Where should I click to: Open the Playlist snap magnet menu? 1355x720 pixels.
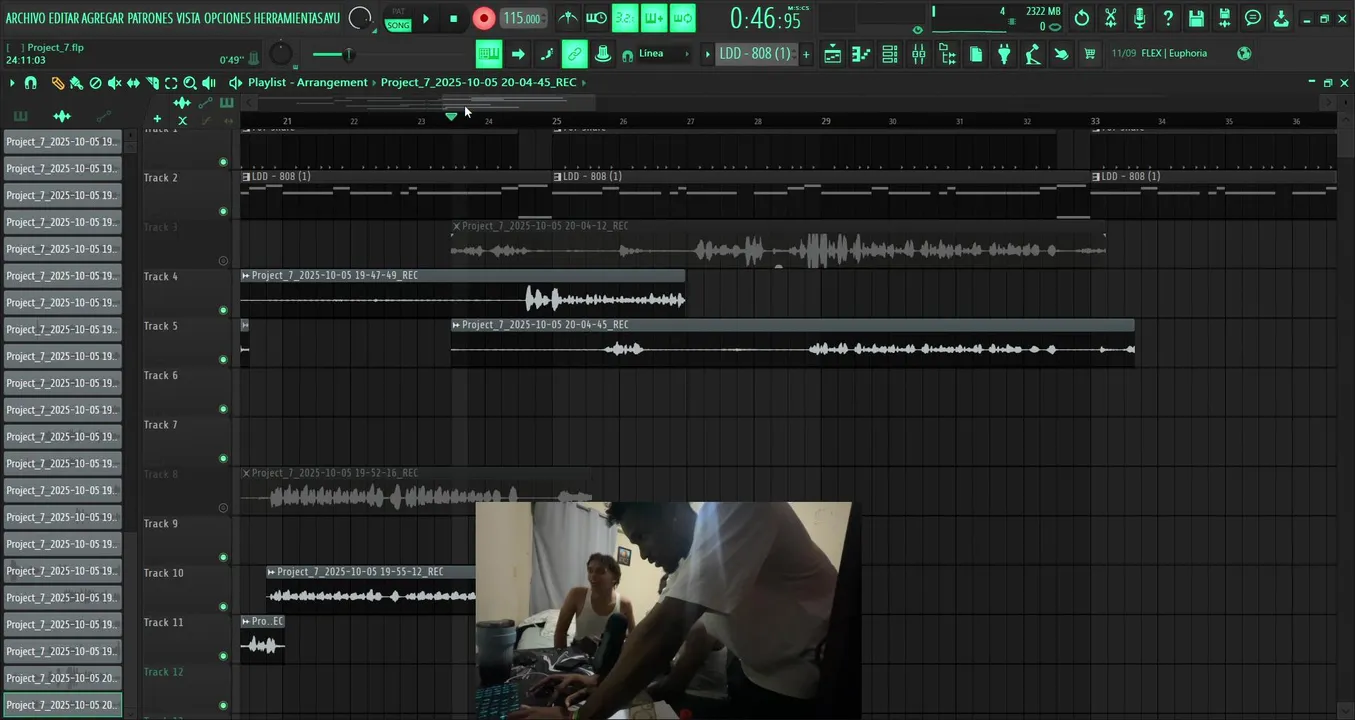click(31, 83)
